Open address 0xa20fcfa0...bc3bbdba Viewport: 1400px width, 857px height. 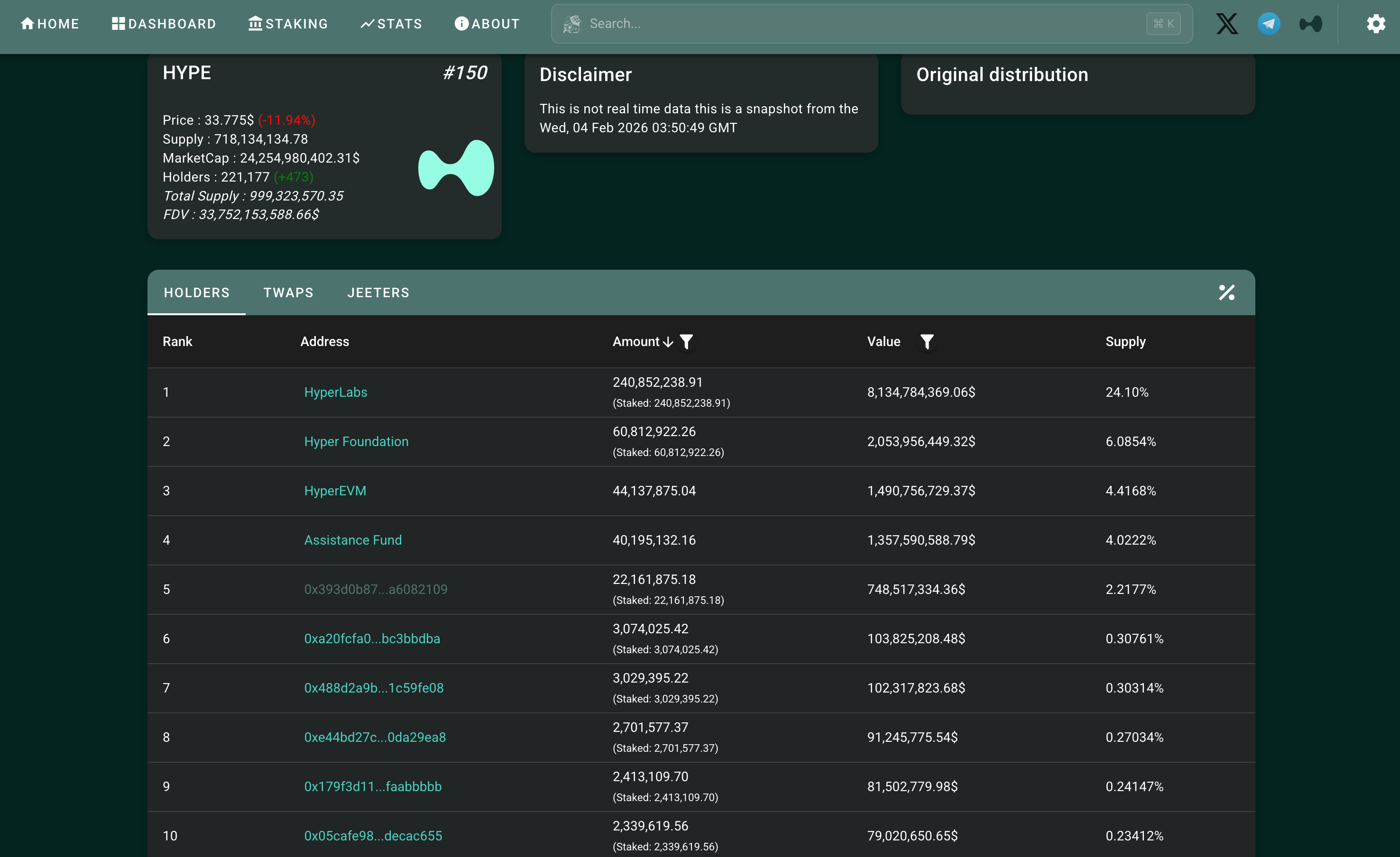(372, 639)
